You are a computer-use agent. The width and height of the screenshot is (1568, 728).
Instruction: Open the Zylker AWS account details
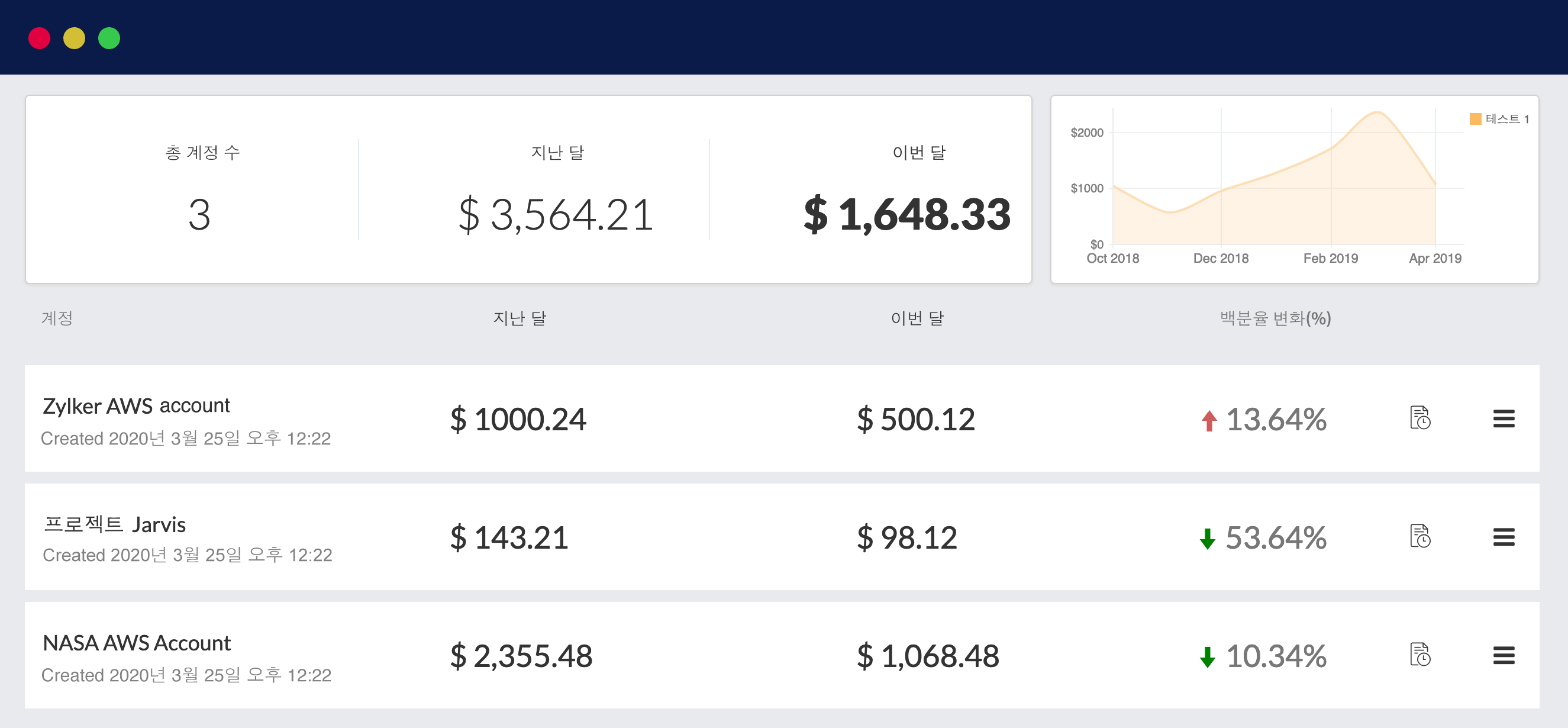click(x=135, y=405)
